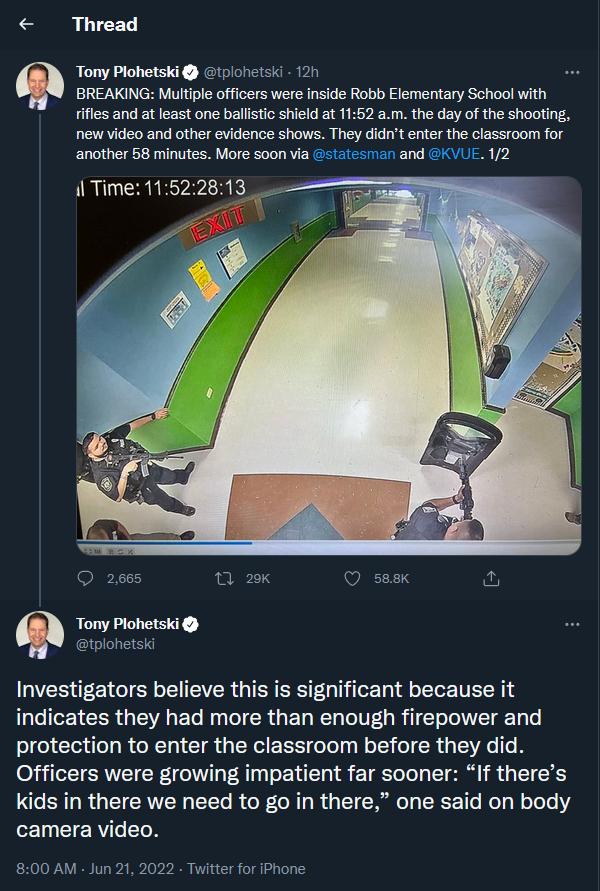Click the surveillance camera video still
Viewport: 600px width, 891px height.
(x=325, y=365)
